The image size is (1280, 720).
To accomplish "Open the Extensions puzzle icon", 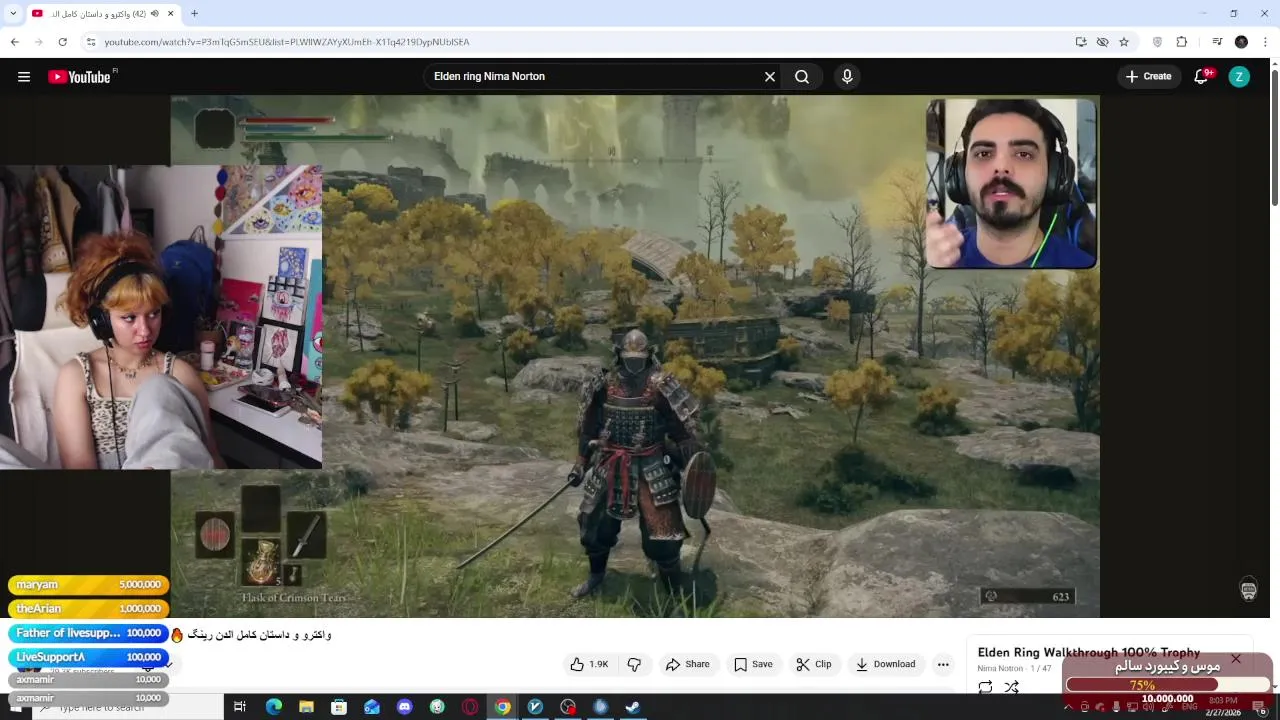I will 1182,42.
